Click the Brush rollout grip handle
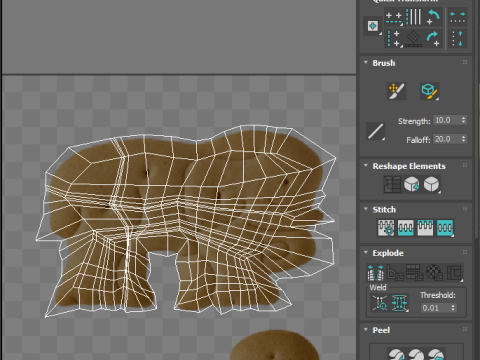Screen dimensions: 480x360 [465, 62]
